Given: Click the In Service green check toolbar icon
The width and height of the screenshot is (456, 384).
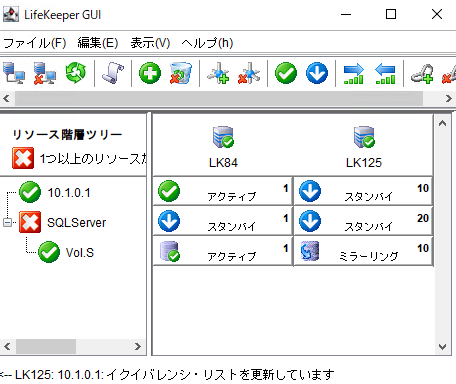Looking at the screenshot, I should (x=286, y=73).
